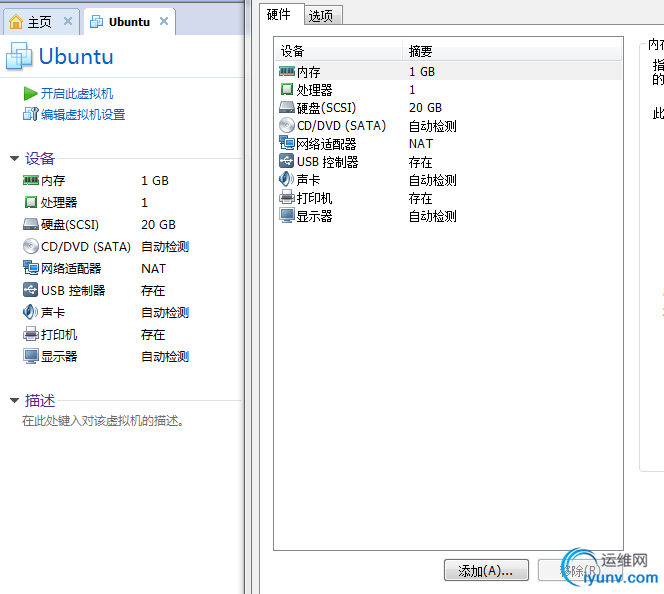Click the description field 在此处键入对该虚拟机的描述

tap(103, 421)
